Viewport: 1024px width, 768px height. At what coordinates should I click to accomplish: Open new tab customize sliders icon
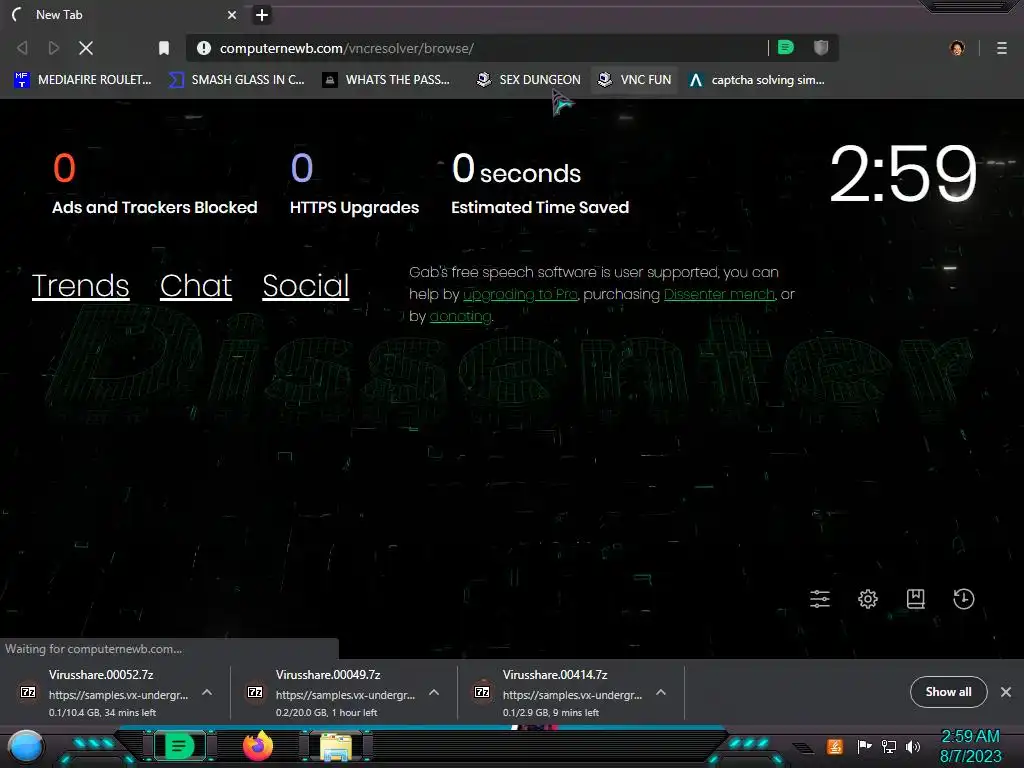(x=820, y=599)
